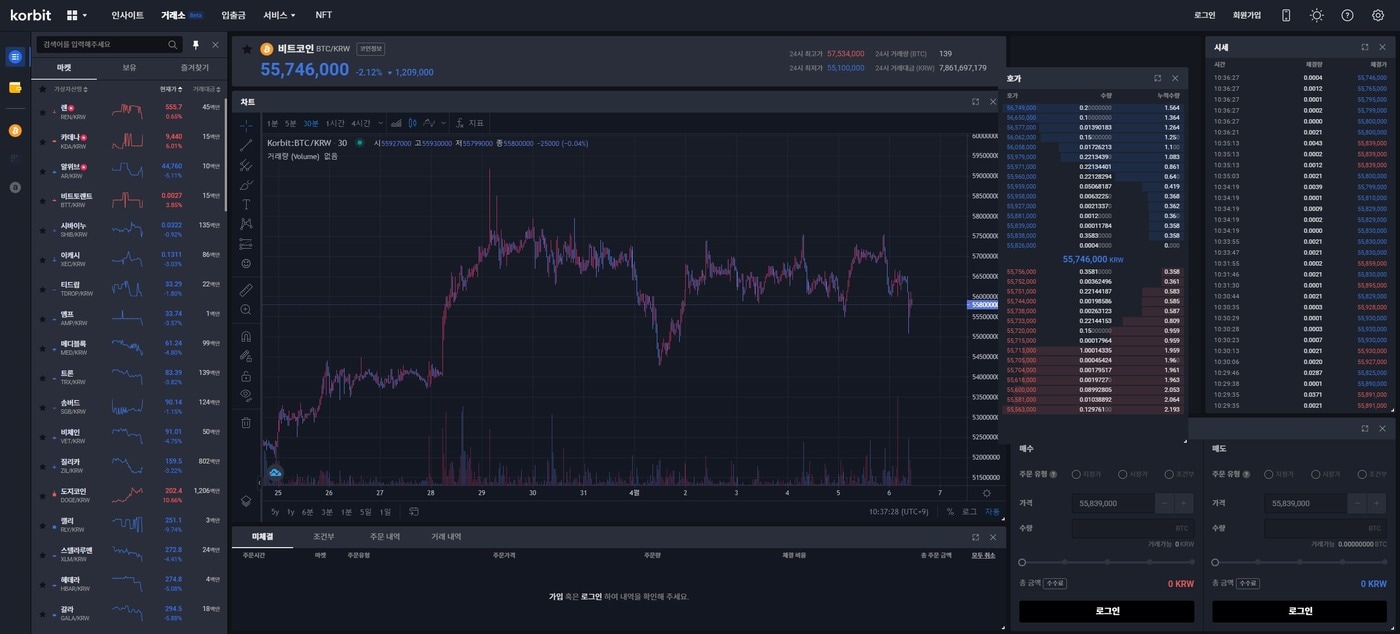Switch theme with the sun icon
The height and width of the screenshot is (634, 1400).
(x=1317, y=15)
